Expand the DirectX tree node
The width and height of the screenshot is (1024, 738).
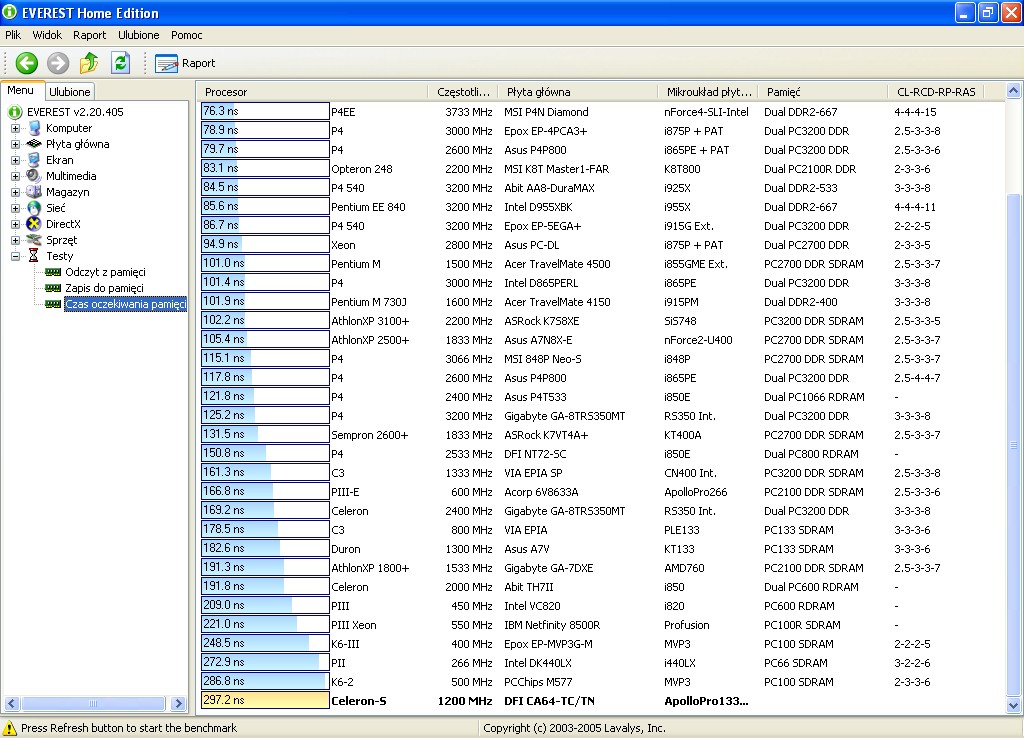tap(15, 225)
